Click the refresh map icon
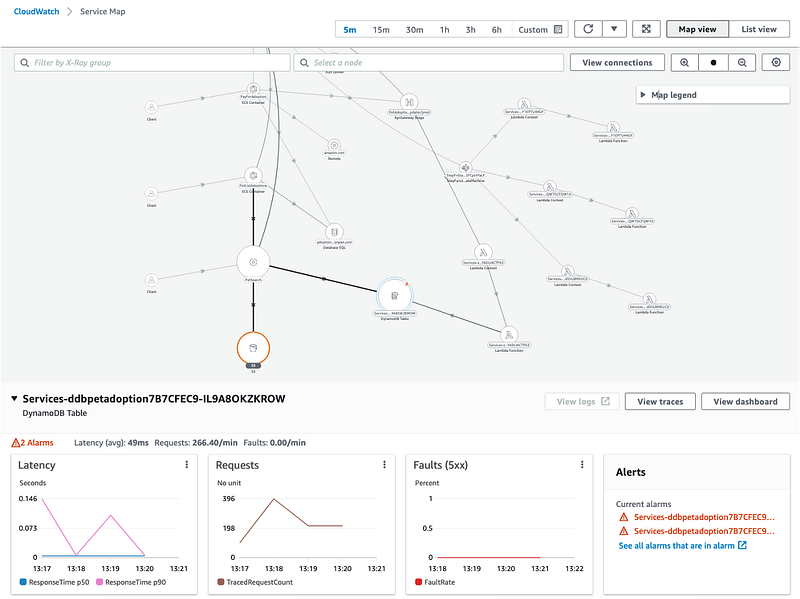The height and width of the screenshot is (599, 800). 588,29
